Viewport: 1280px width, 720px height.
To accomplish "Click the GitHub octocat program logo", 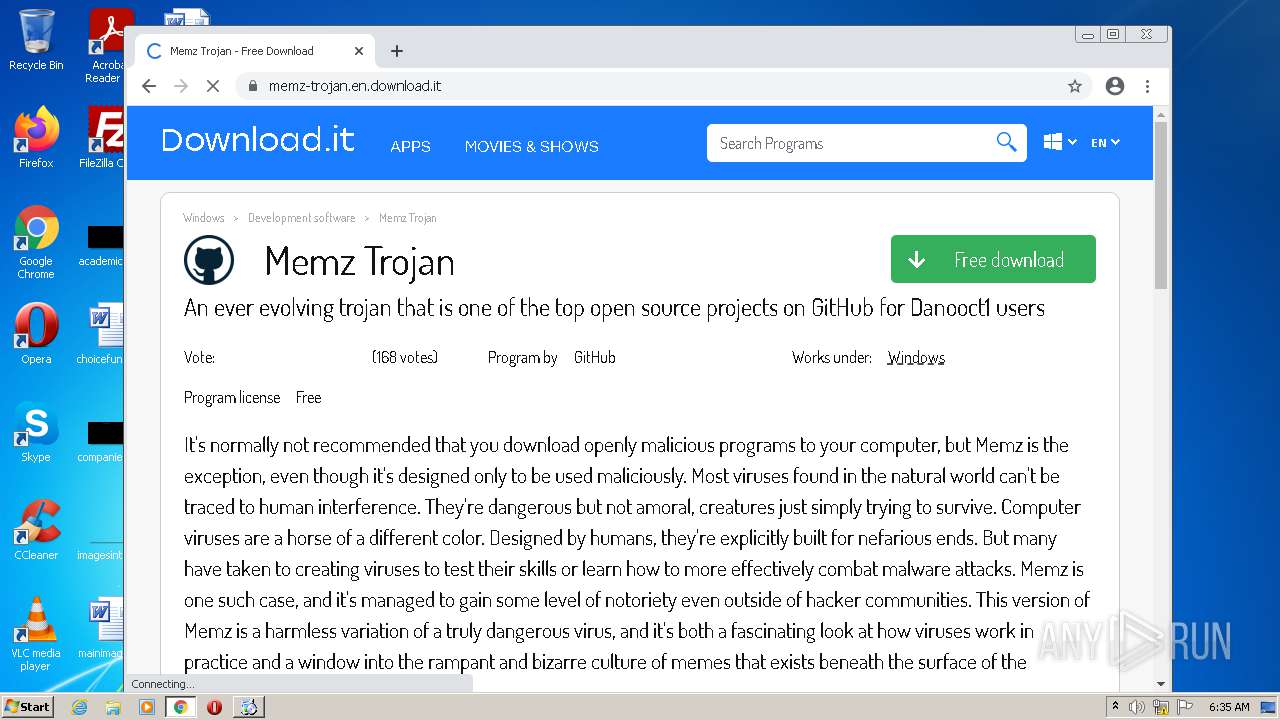I will tap(209, 261).
